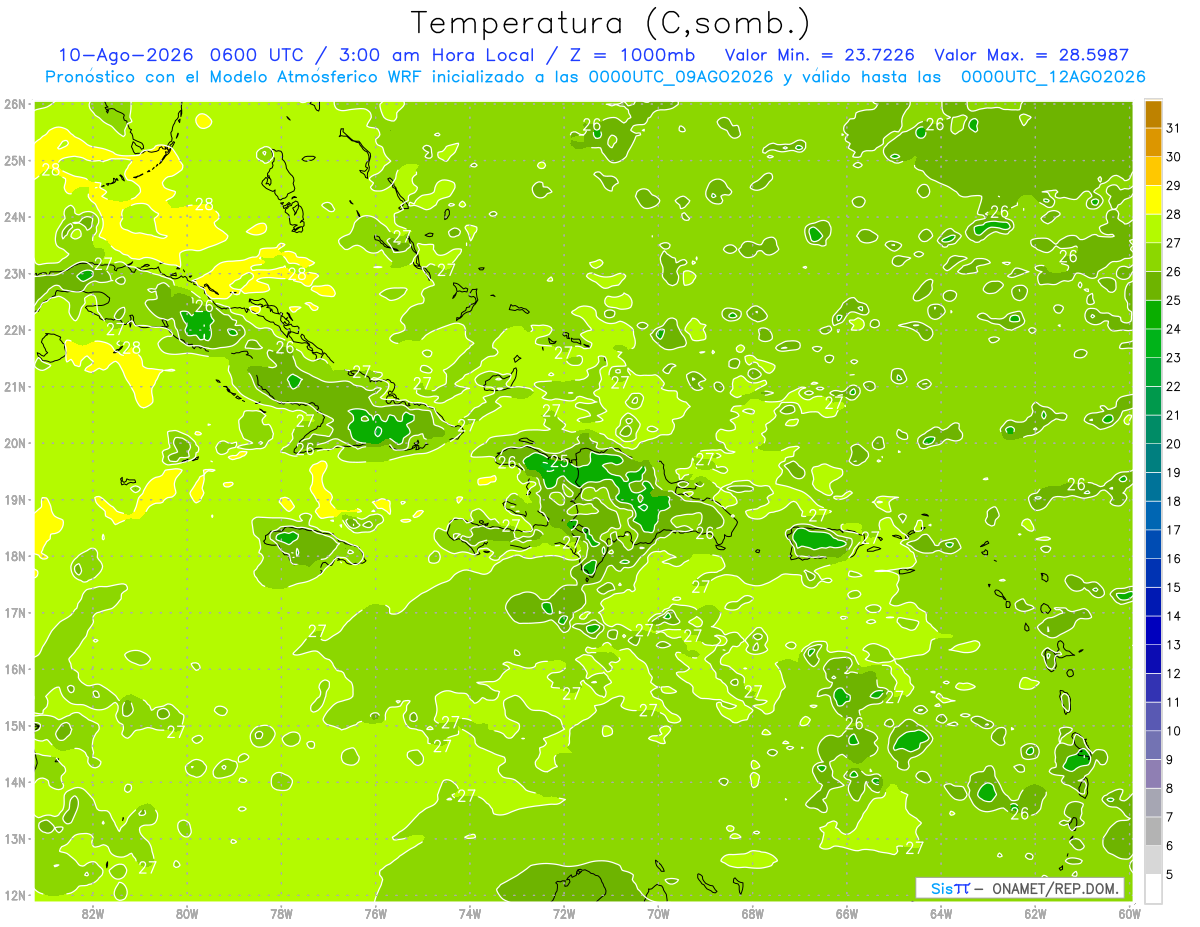Viewport: 1200px width, 927px height.
Task: Click the '26N' latitude axis label
Action: pos(14,104)
